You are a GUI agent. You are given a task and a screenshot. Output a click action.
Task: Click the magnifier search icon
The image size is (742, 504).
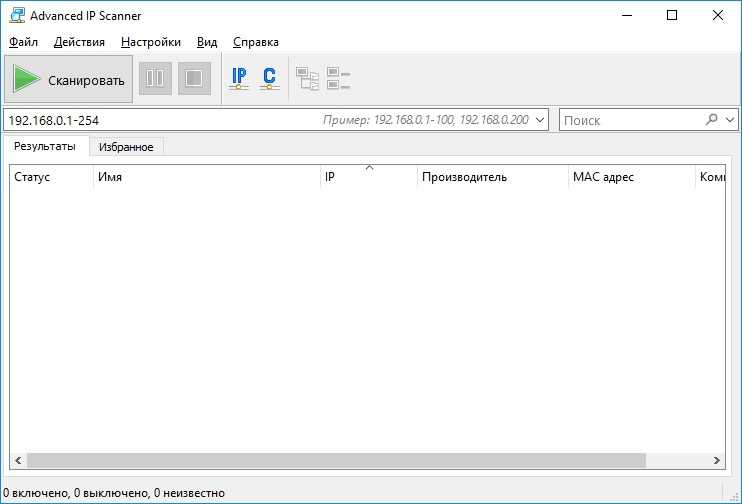click(x=711, y=120)
